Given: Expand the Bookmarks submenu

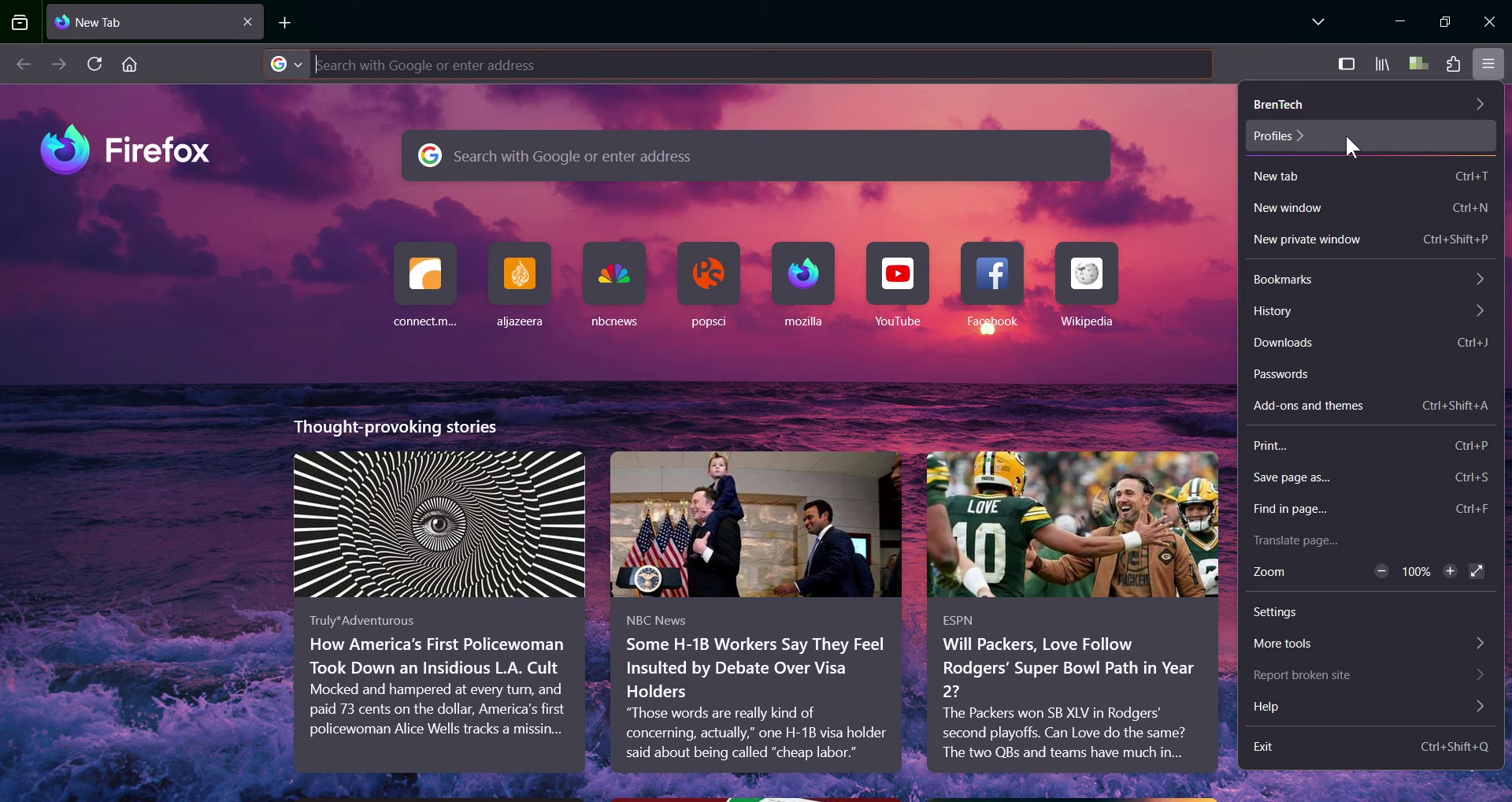Looking at the screenshot, I should point(1370,280).
